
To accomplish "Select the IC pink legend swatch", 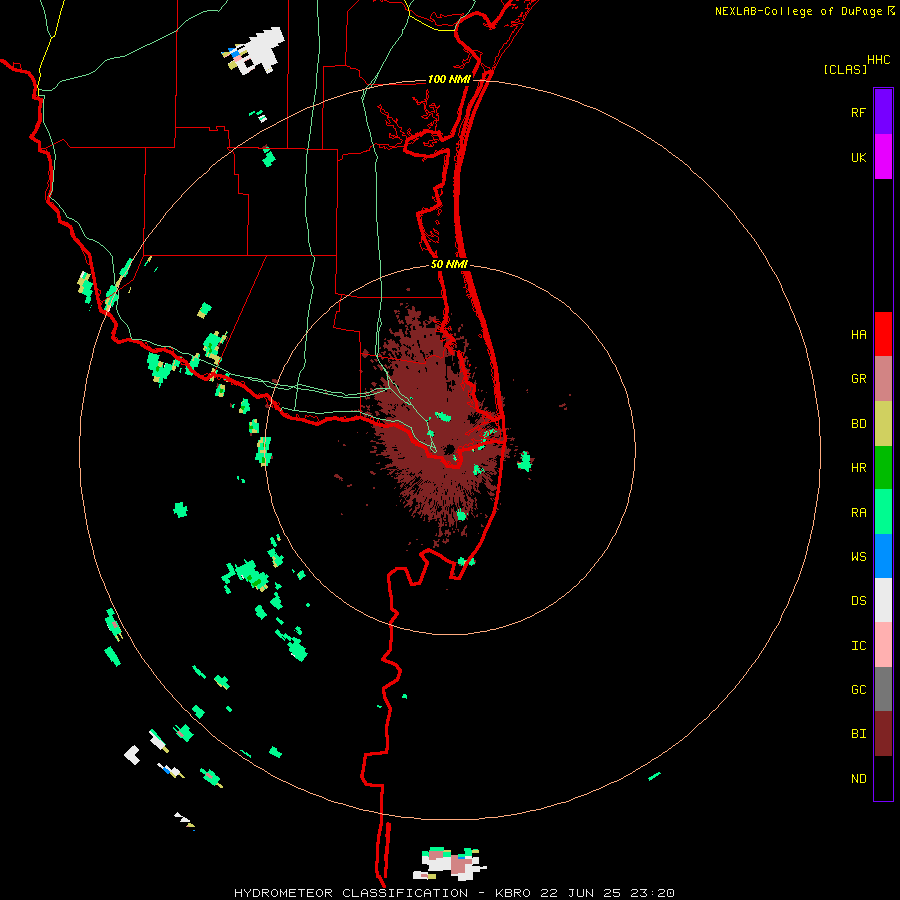I will point(883,645).
